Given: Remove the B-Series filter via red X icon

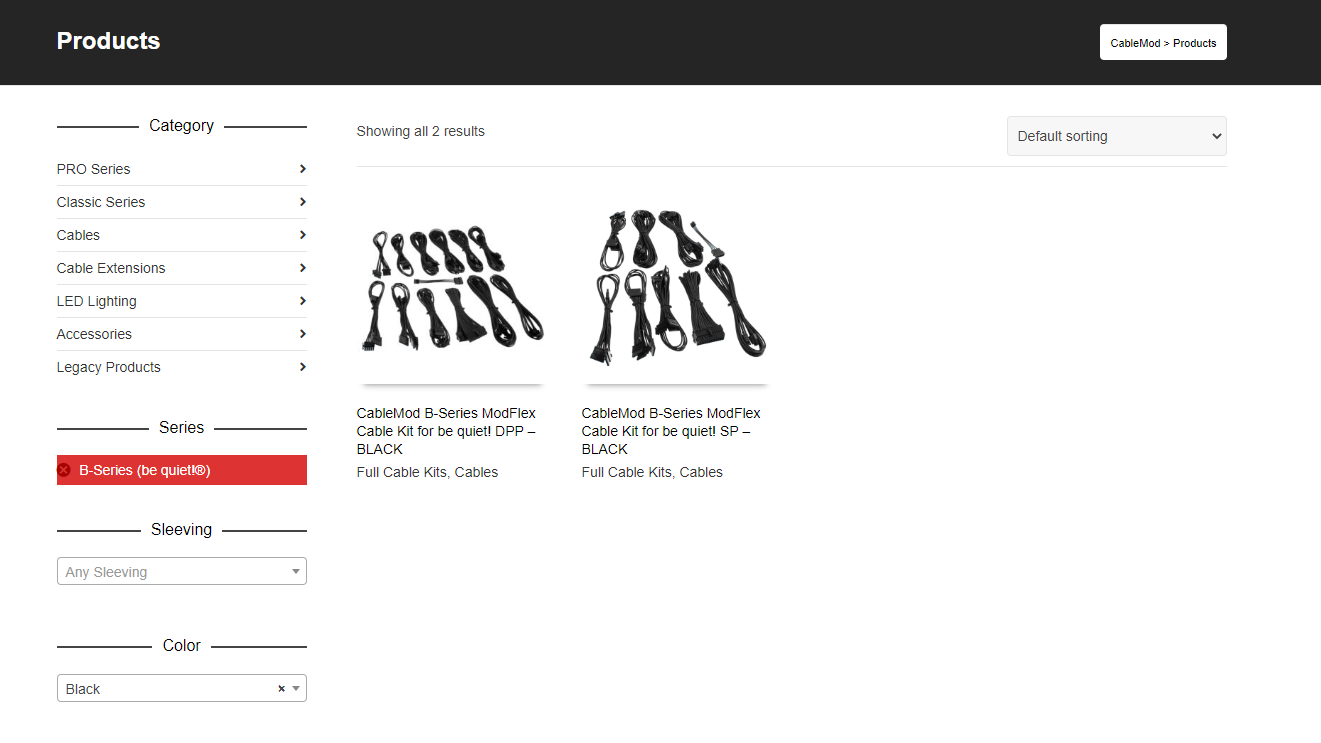Looking at the screenshot, I should (64, 470).
